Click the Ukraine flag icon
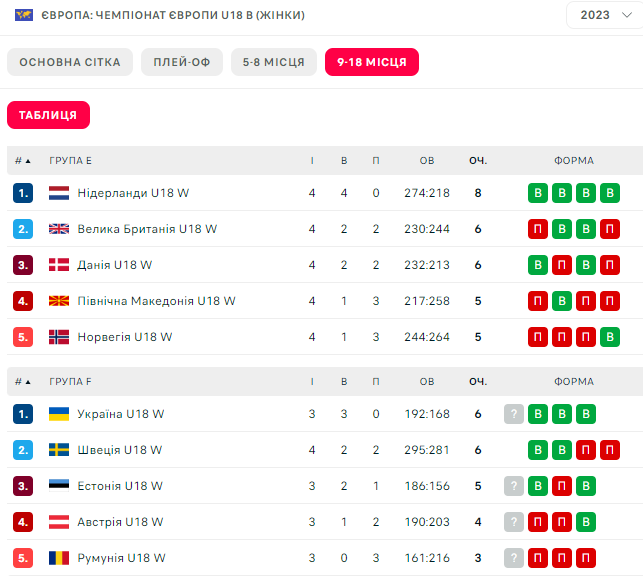 [59, 414]
